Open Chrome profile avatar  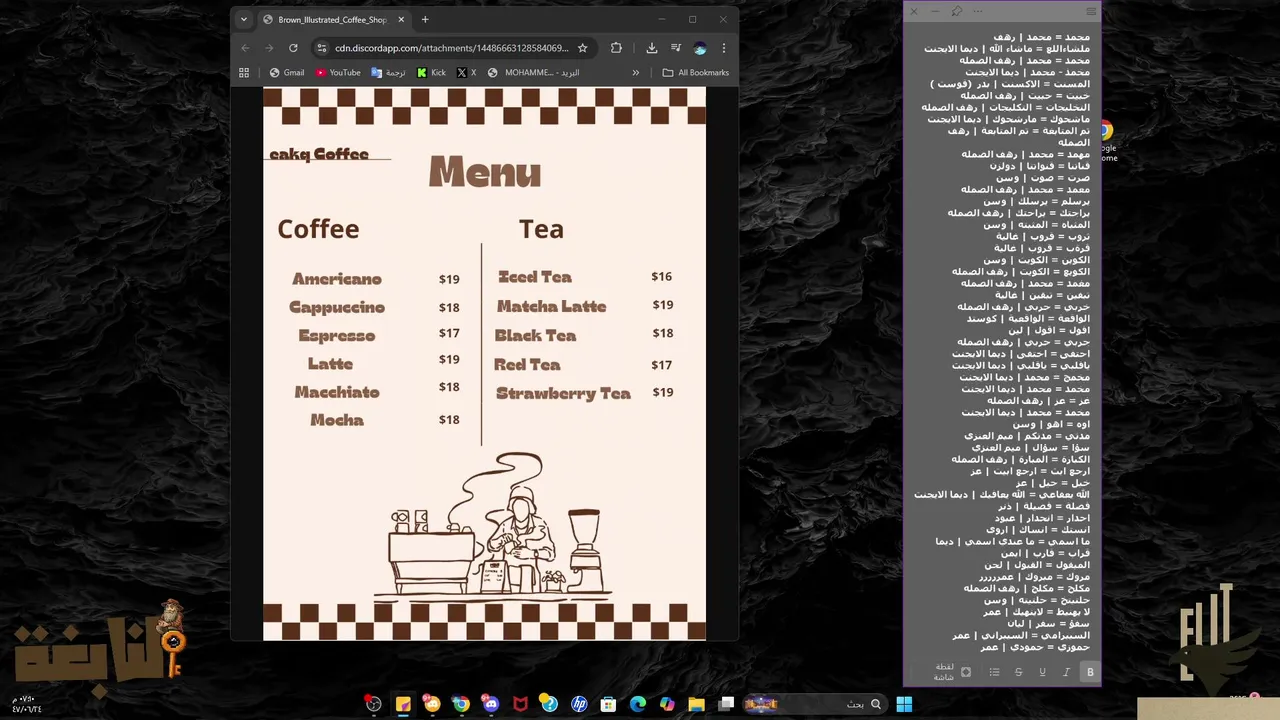(x=700, y=48)
